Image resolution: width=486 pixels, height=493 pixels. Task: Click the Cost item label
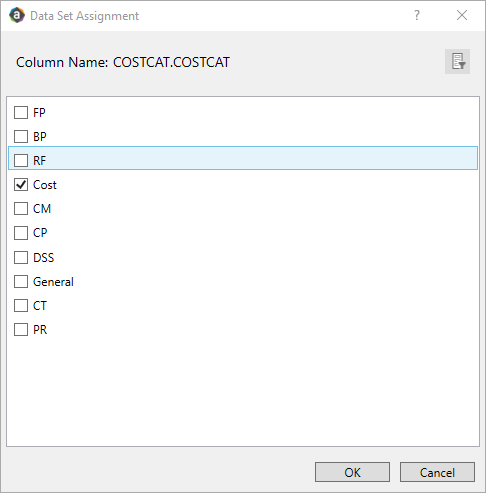[45, 185]
